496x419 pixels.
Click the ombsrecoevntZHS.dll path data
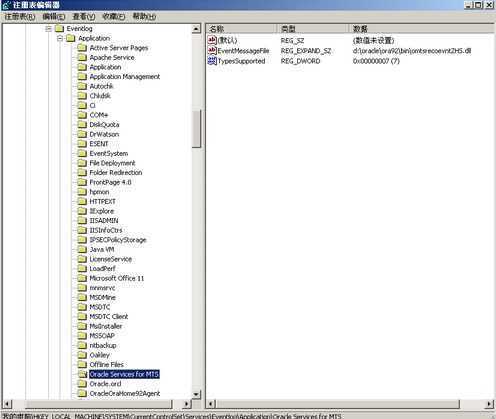412,51
